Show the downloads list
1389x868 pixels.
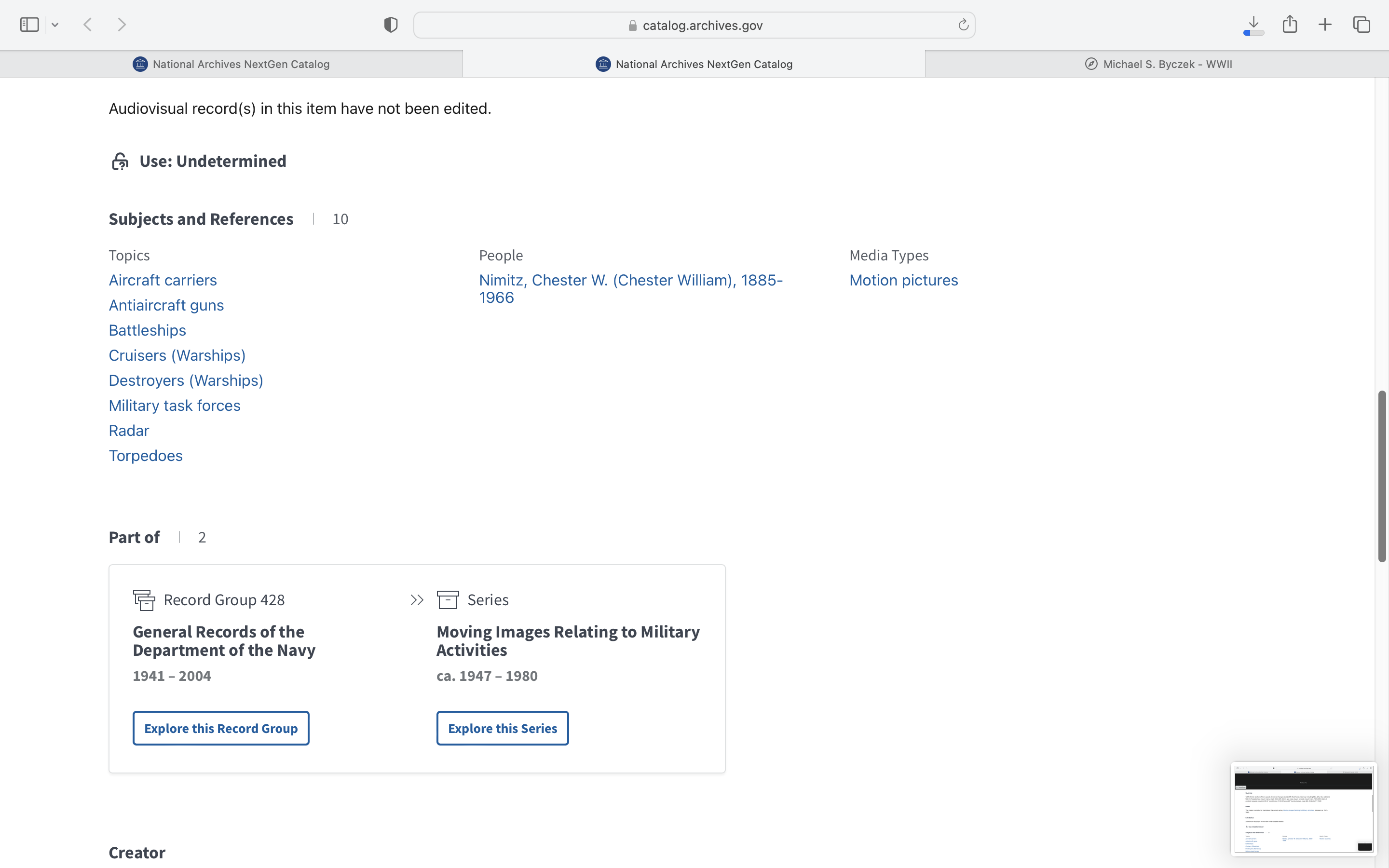coord(1253,25)
